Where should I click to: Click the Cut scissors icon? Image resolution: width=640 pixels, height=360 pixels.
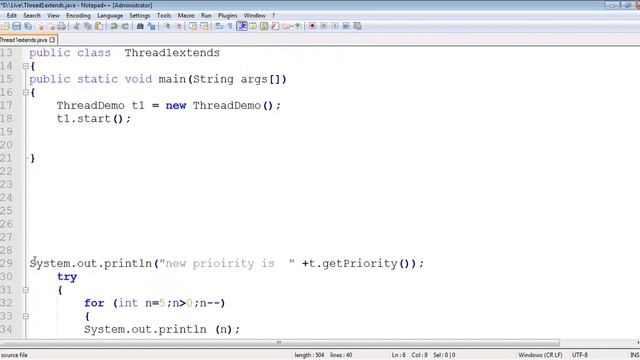[x=76, y=26]
